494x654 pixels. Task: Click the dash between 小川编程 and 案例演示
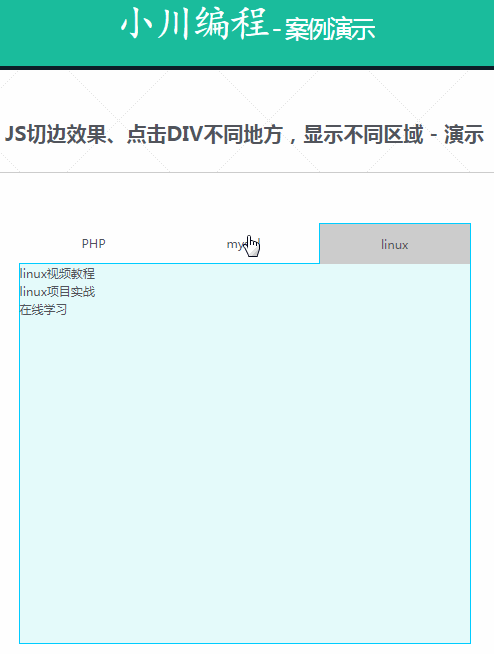pyautogui.click(x=277, y=30)
